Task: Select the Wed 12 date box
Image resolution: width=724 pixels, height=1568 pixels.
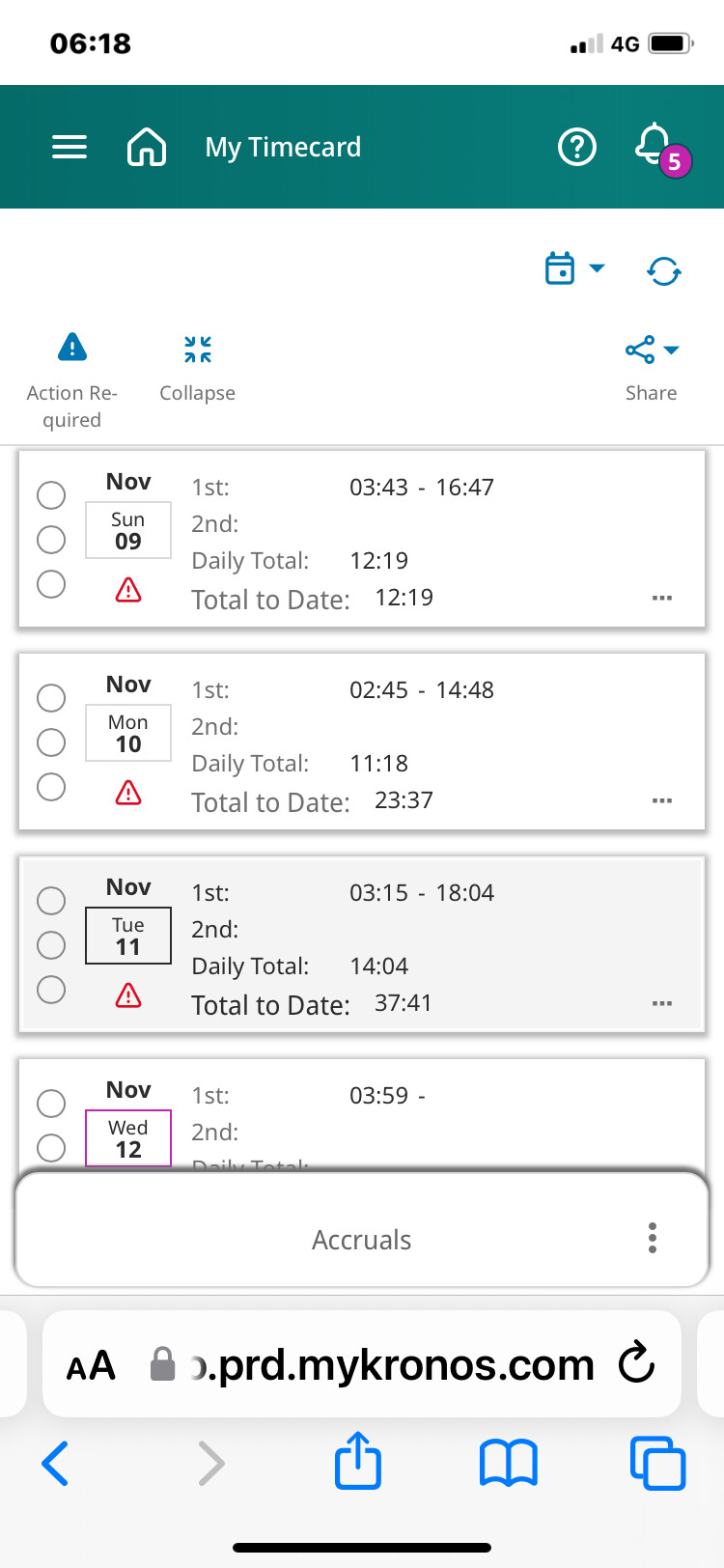Action: pos(128,1138)
